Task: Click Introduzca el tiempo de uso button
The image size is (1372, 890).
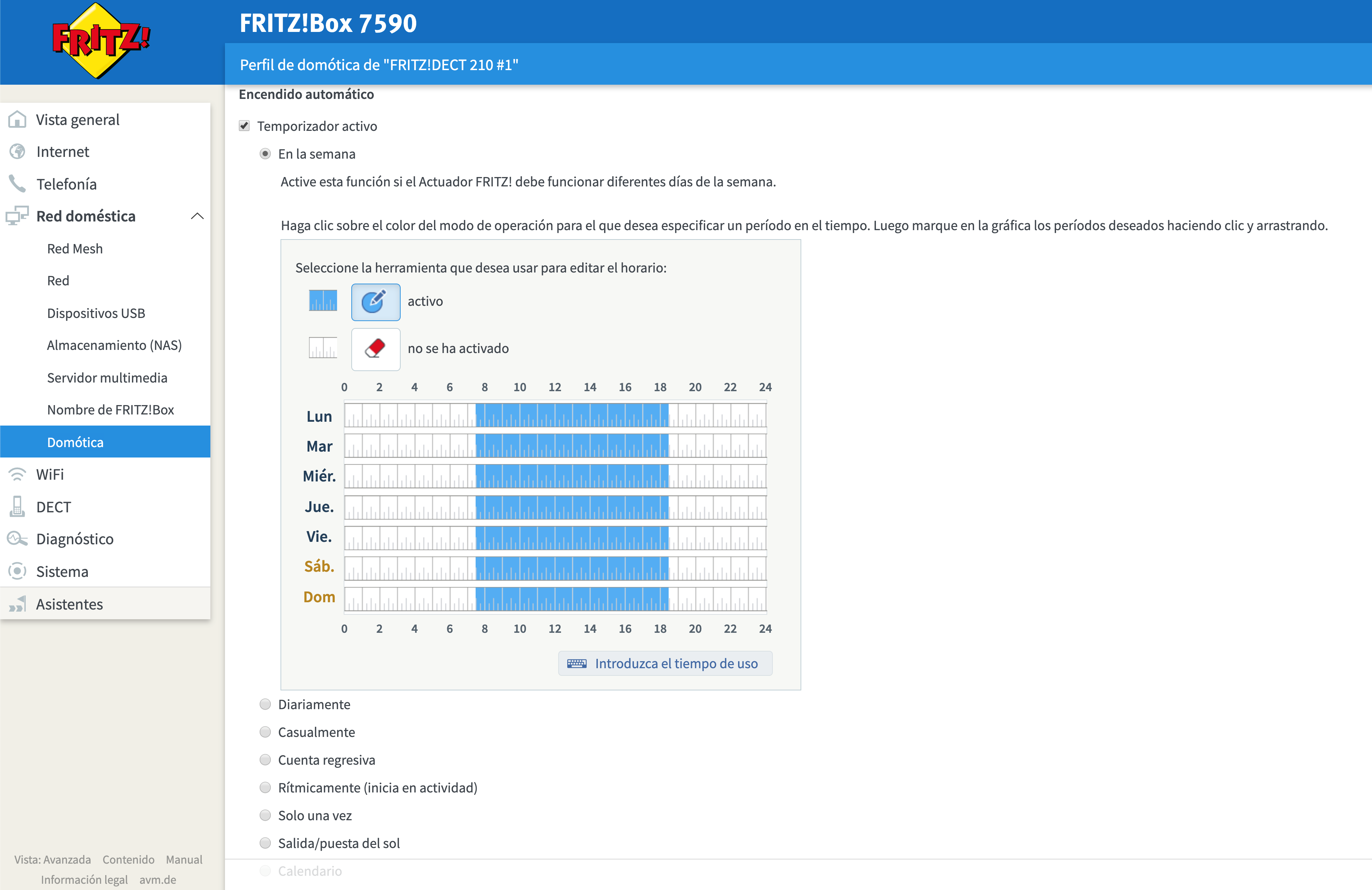Action: (x=665, y=663)
